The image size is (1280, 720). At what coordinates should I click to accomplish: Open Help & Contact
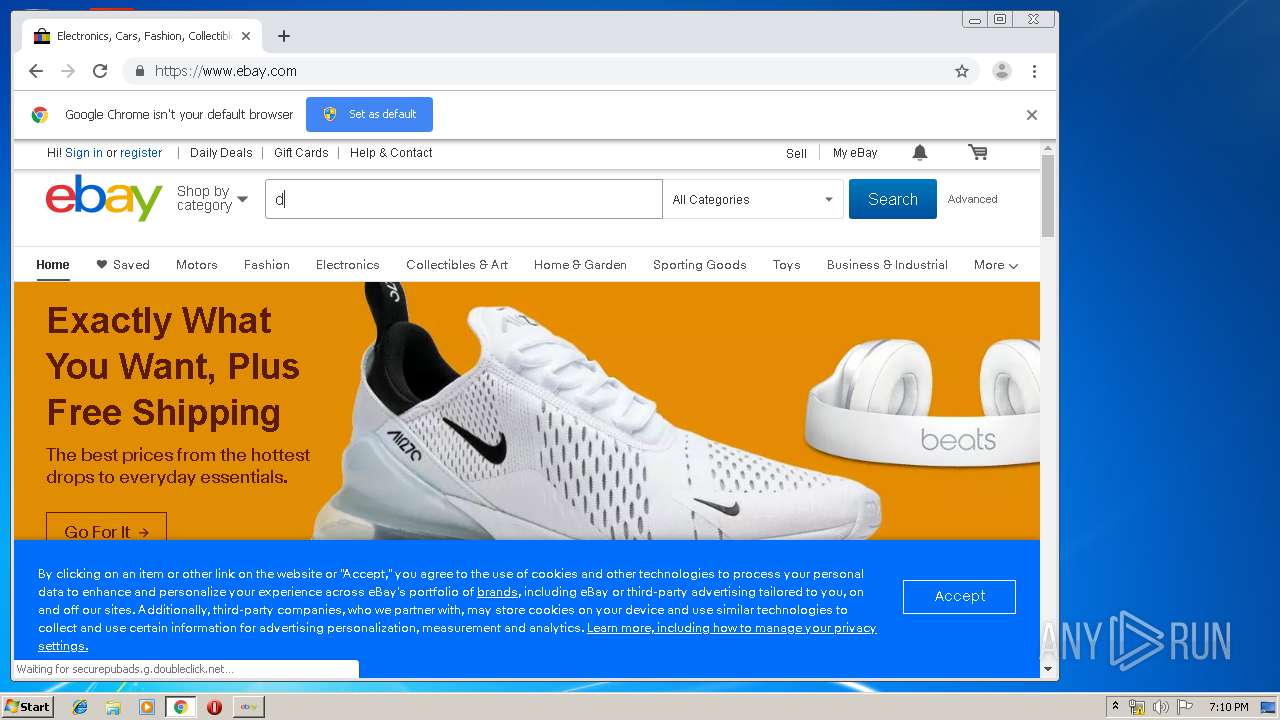pyautogui.click(x=391, y=153)
